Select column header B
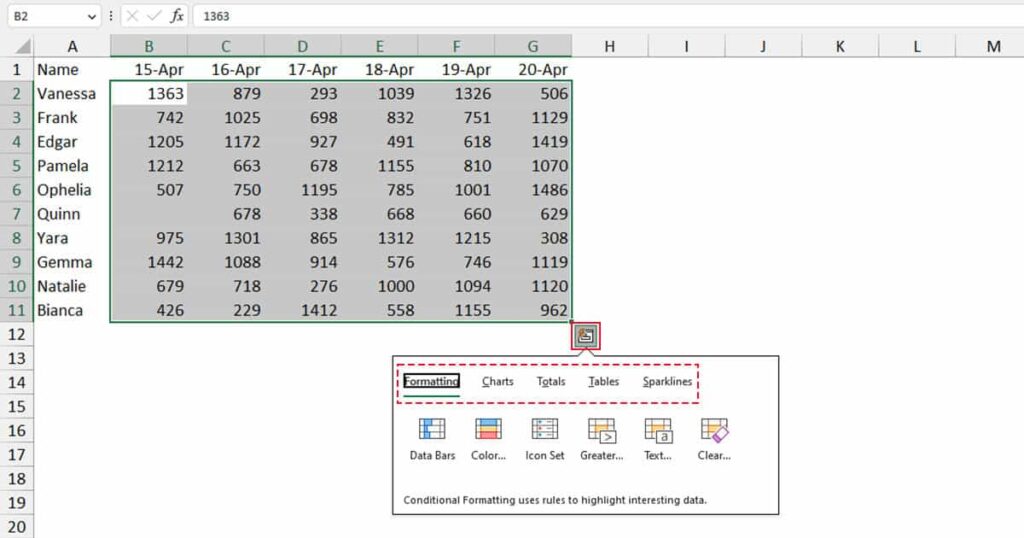Viewport: 1024px width, 538px height. tap(149, 46)
